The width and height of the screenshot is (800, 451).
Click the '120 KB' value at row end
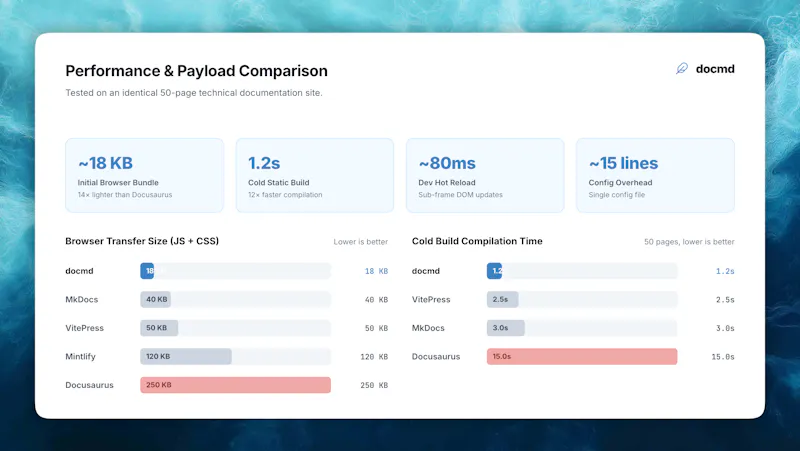(374, 357)
